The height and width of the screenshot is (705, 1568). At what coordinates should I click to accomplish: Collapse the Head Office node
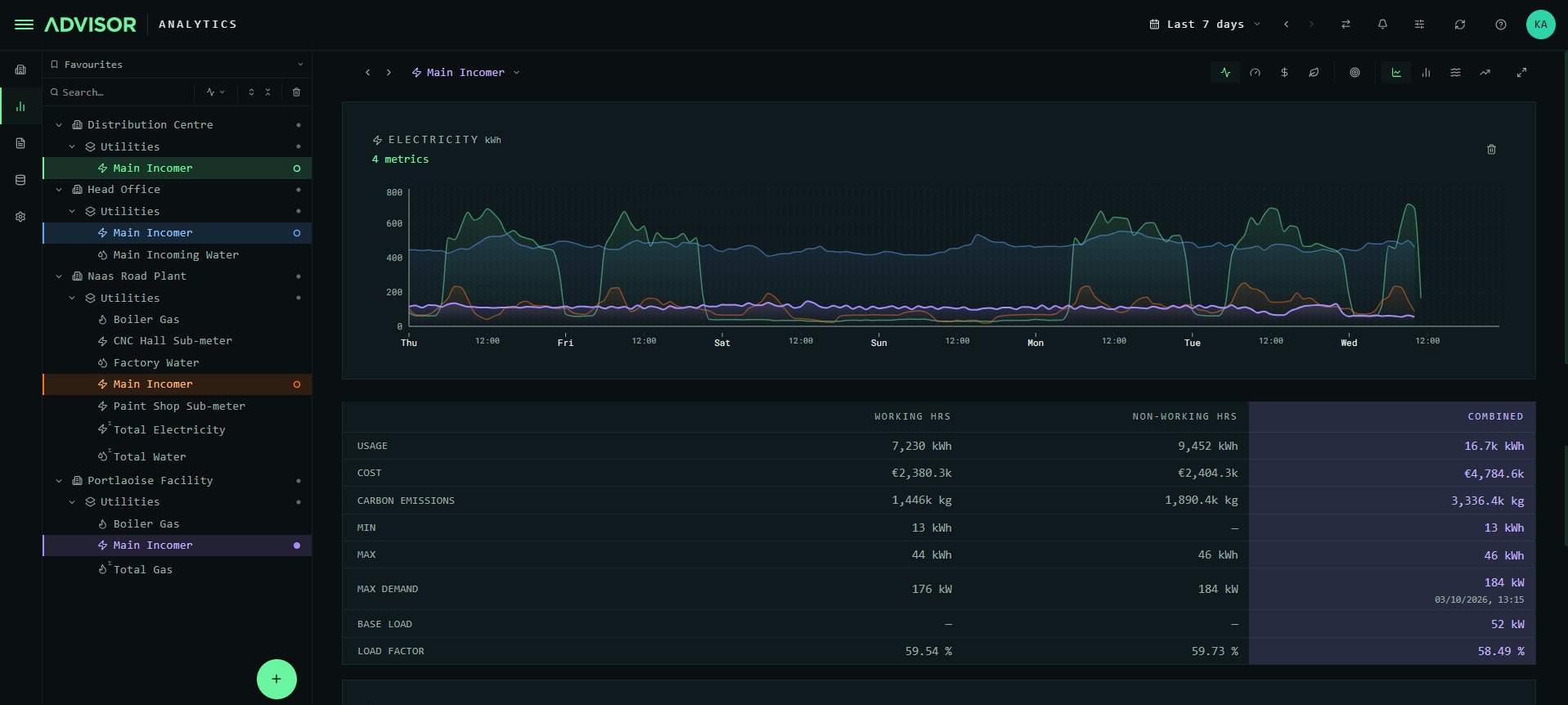[59, 190]
